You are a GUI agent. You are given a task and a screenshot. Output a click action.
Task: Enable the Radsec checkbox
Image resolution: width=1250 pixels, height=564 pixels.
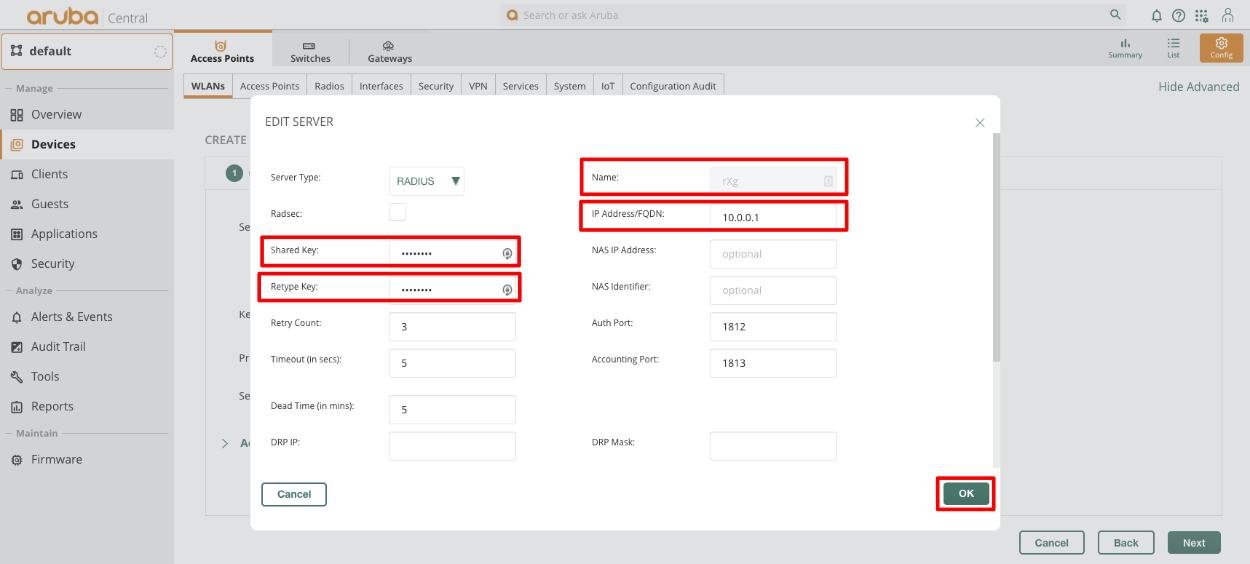click(x=397, y=212)
